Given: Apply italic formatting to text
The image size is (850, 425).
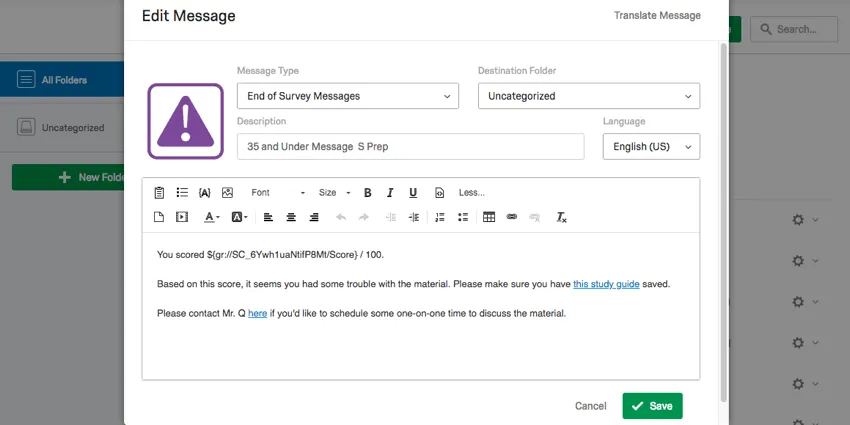Looking at the screenshot, I should [390, 193].
